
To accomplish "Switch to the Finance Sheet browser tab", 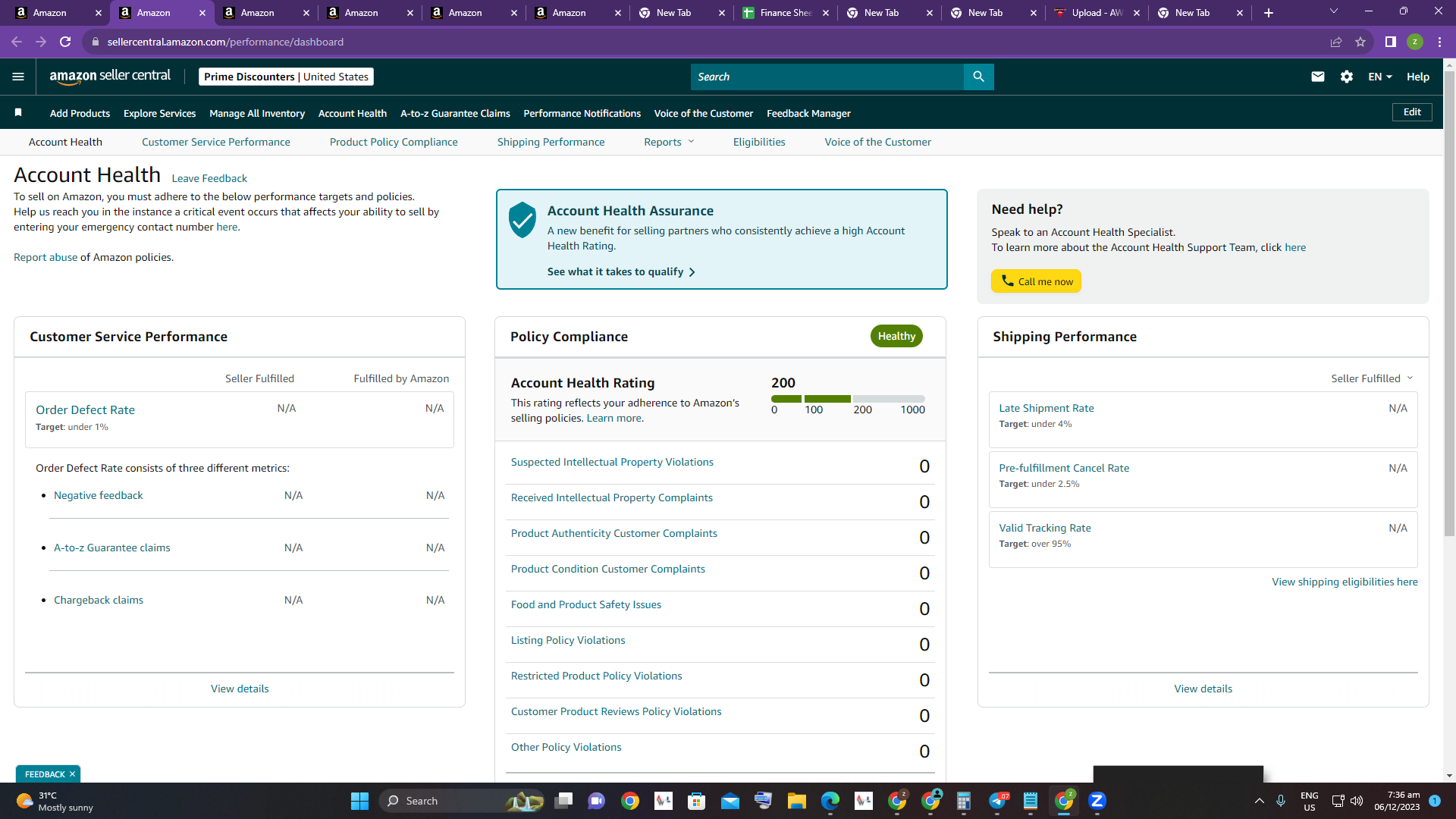I will click(x=786, y=13).
